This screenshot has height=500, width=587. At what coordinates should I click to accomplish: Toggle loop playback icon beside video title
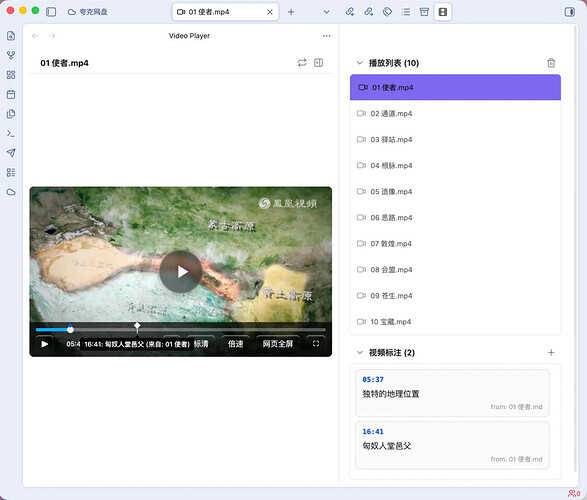(302, 62)
